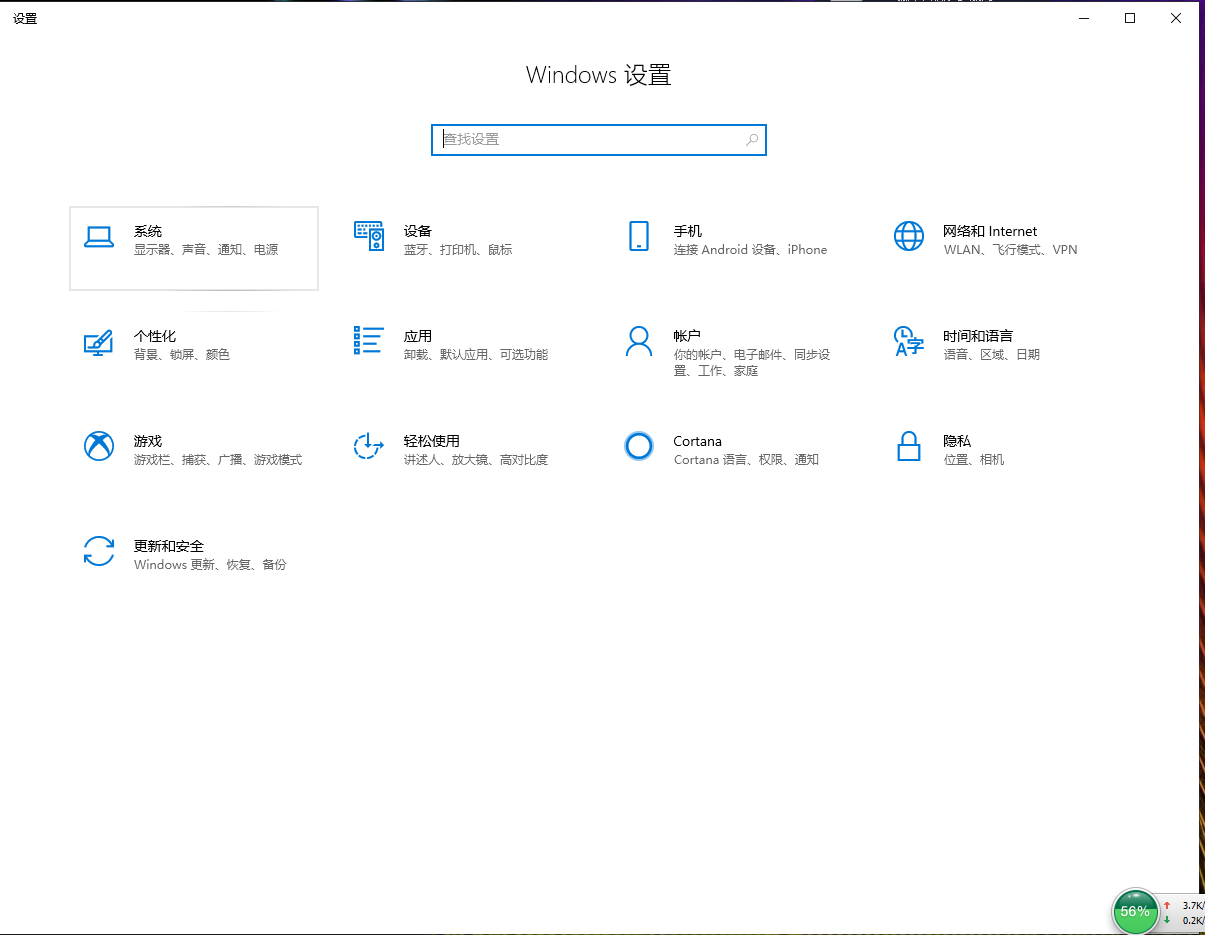Click the text 讲述人、放大镜、高对比度
The height and width of the screenshot is (935, 1205).
tap(476, 460)
